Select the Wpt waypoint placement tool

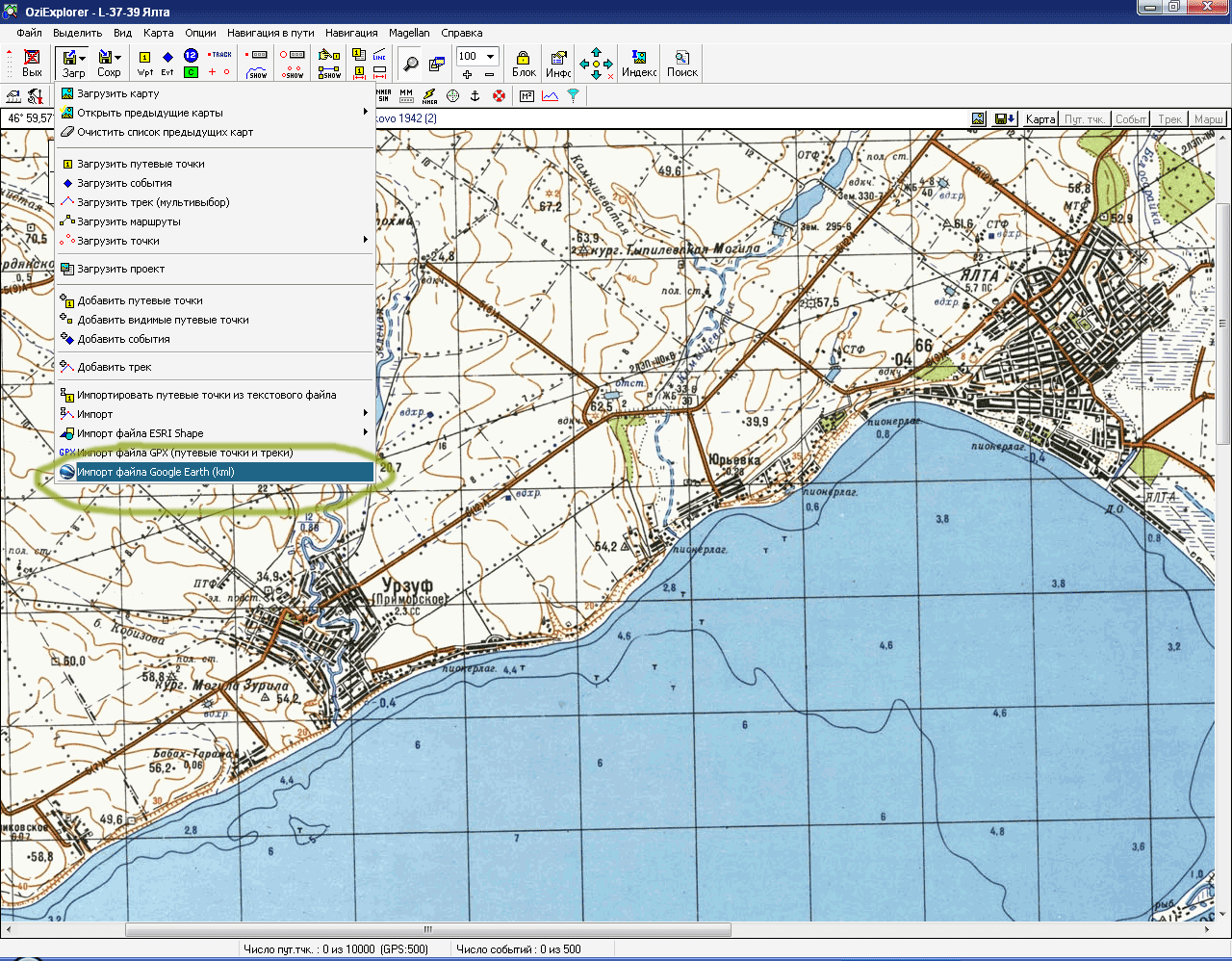pyautogui.click(x=144, y=64)
